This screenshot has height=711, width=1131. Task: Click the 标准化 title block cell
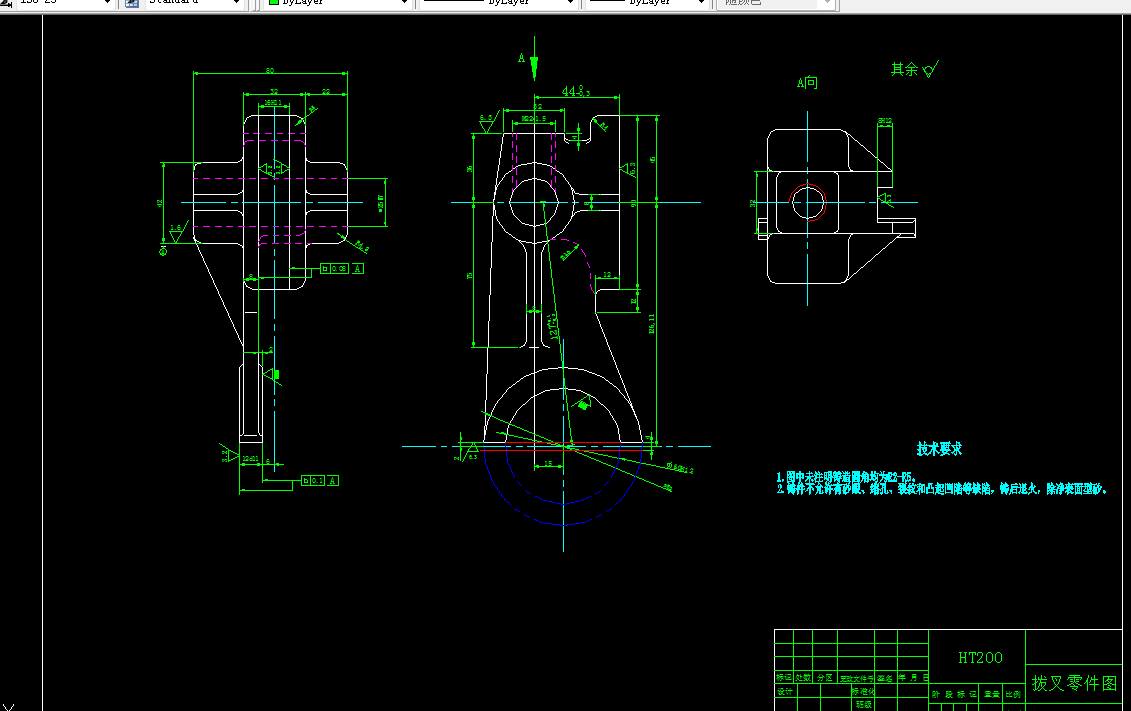tap(863, 691)
